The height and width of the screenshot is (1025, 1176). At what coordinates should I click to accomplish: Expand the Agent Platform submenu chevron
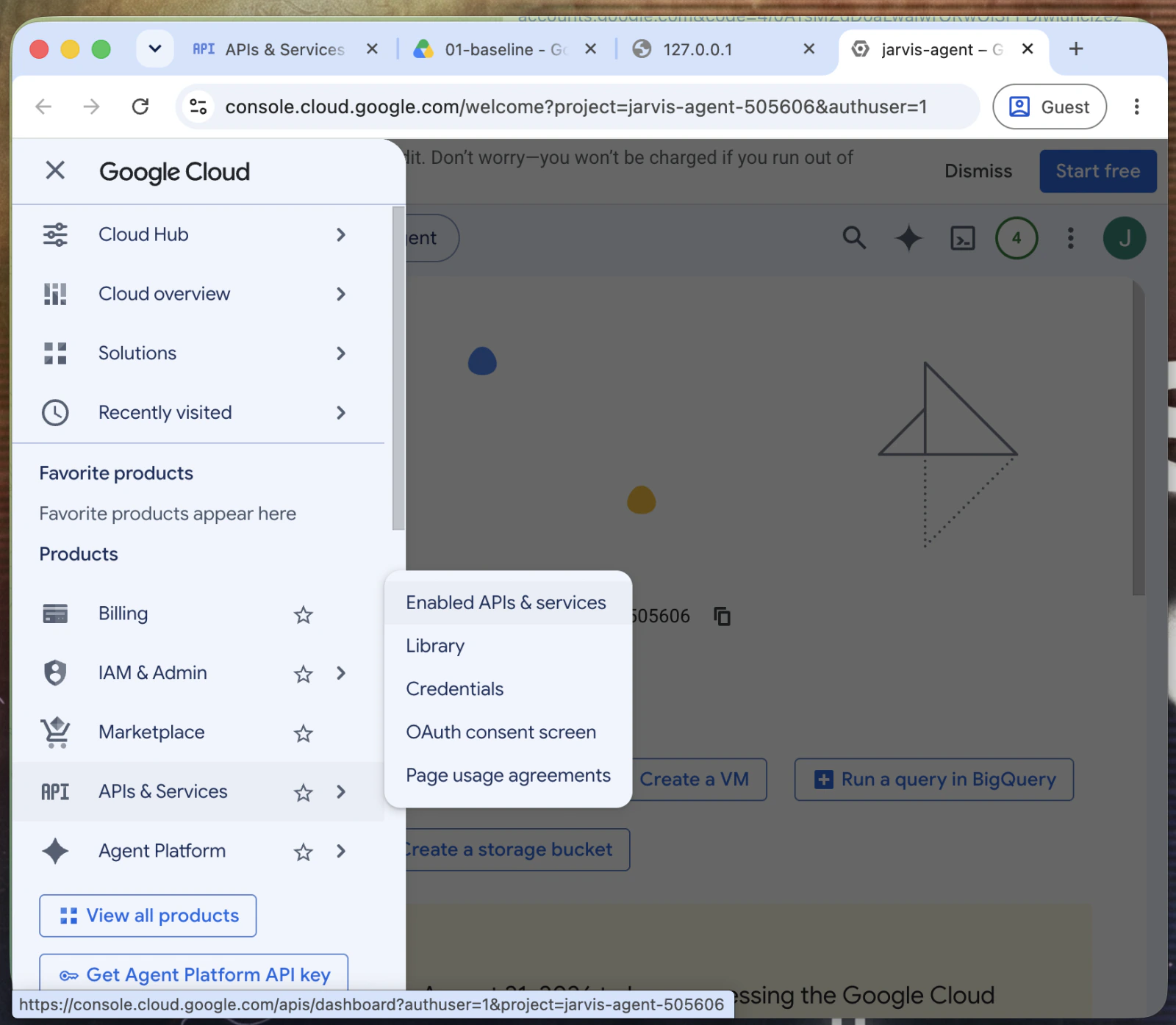tap(341, 851)
